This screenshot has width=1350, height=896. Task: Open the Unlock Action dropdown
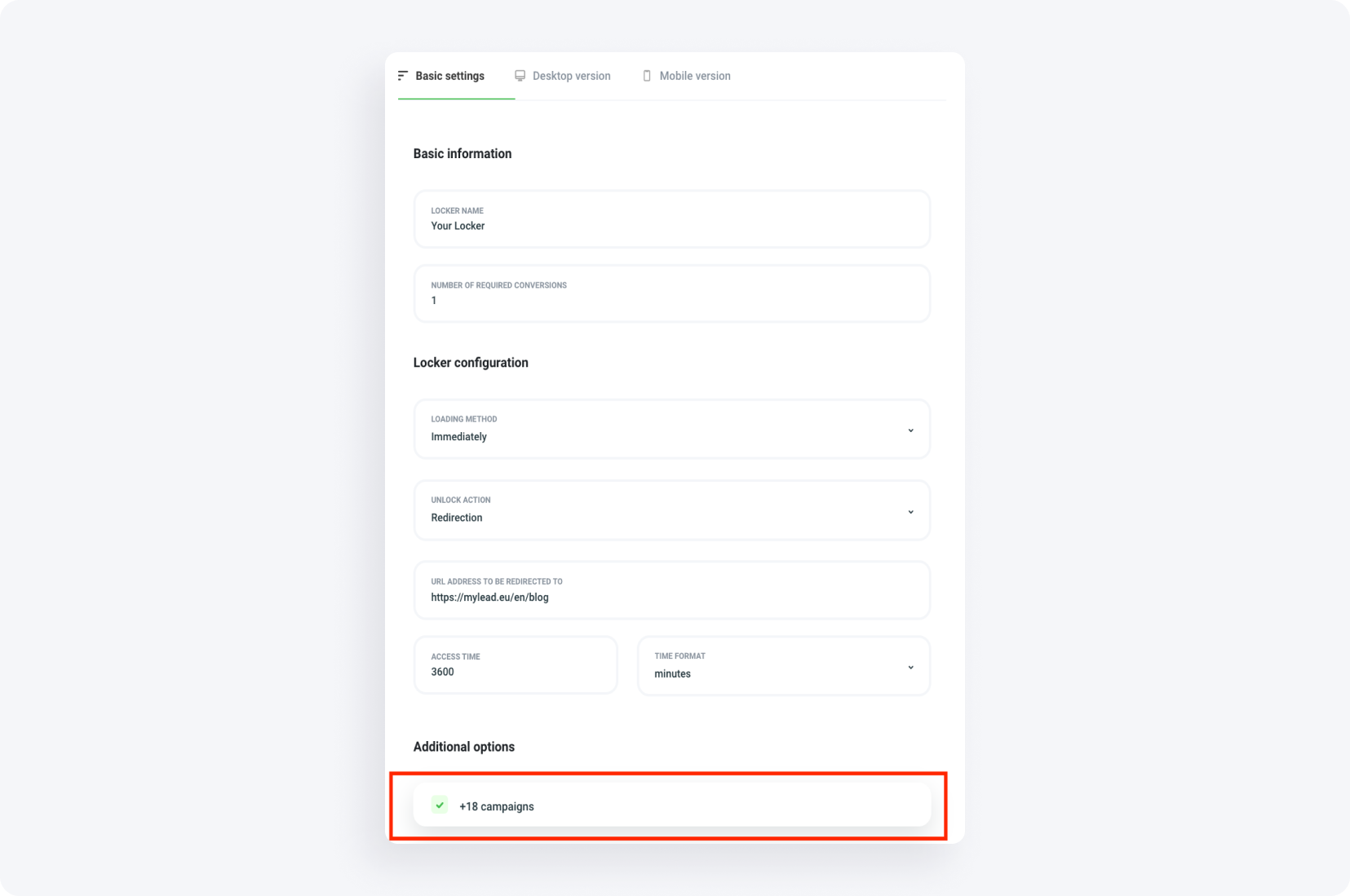pos(671,511)
